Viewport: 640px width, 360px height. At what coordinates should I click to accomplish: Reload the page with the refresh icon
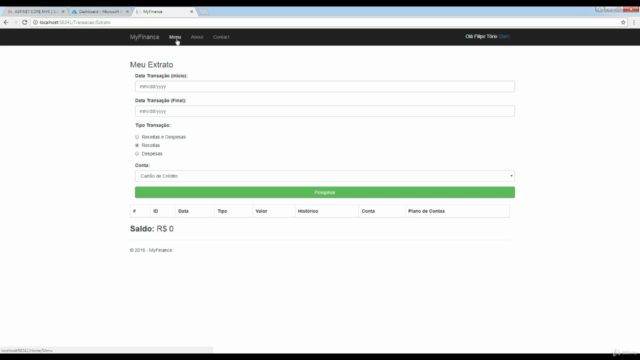[24, 22]
